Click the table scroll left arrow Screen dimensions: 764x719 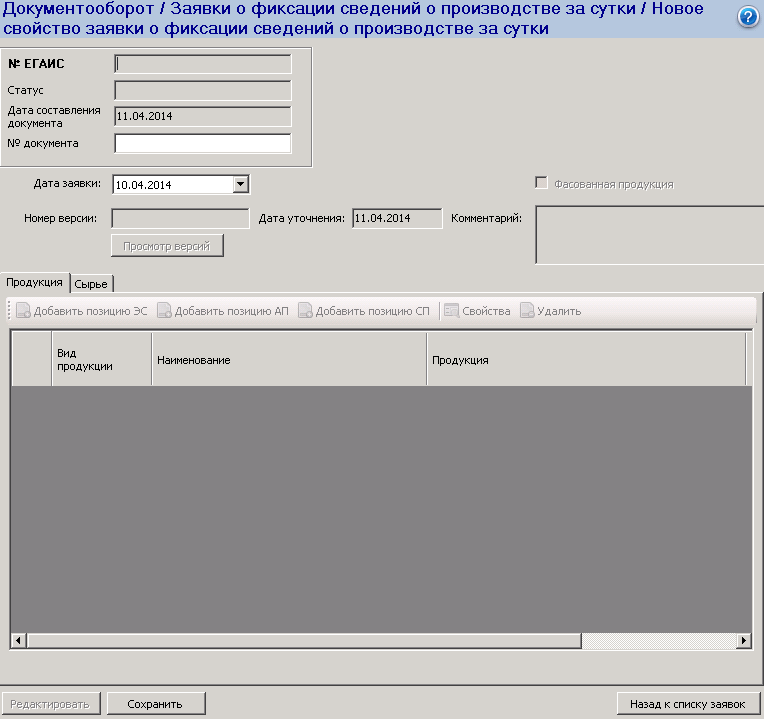[19, 640]
